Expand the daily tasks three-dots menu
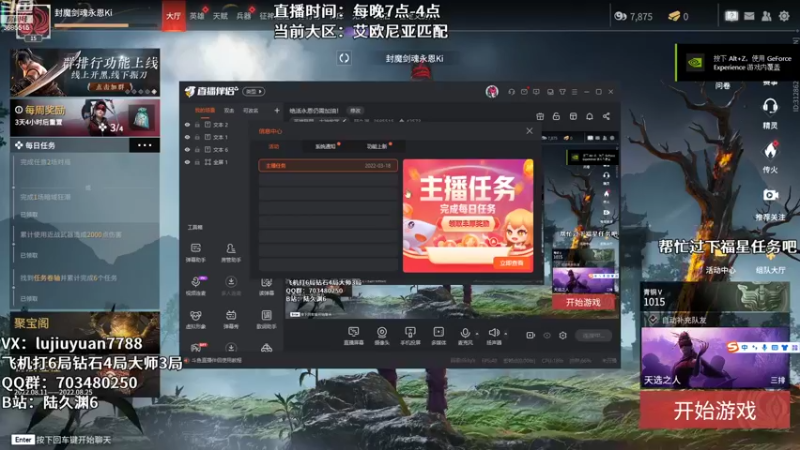The height and width of the screenshot is (450, 800). [x=145, y=145]
